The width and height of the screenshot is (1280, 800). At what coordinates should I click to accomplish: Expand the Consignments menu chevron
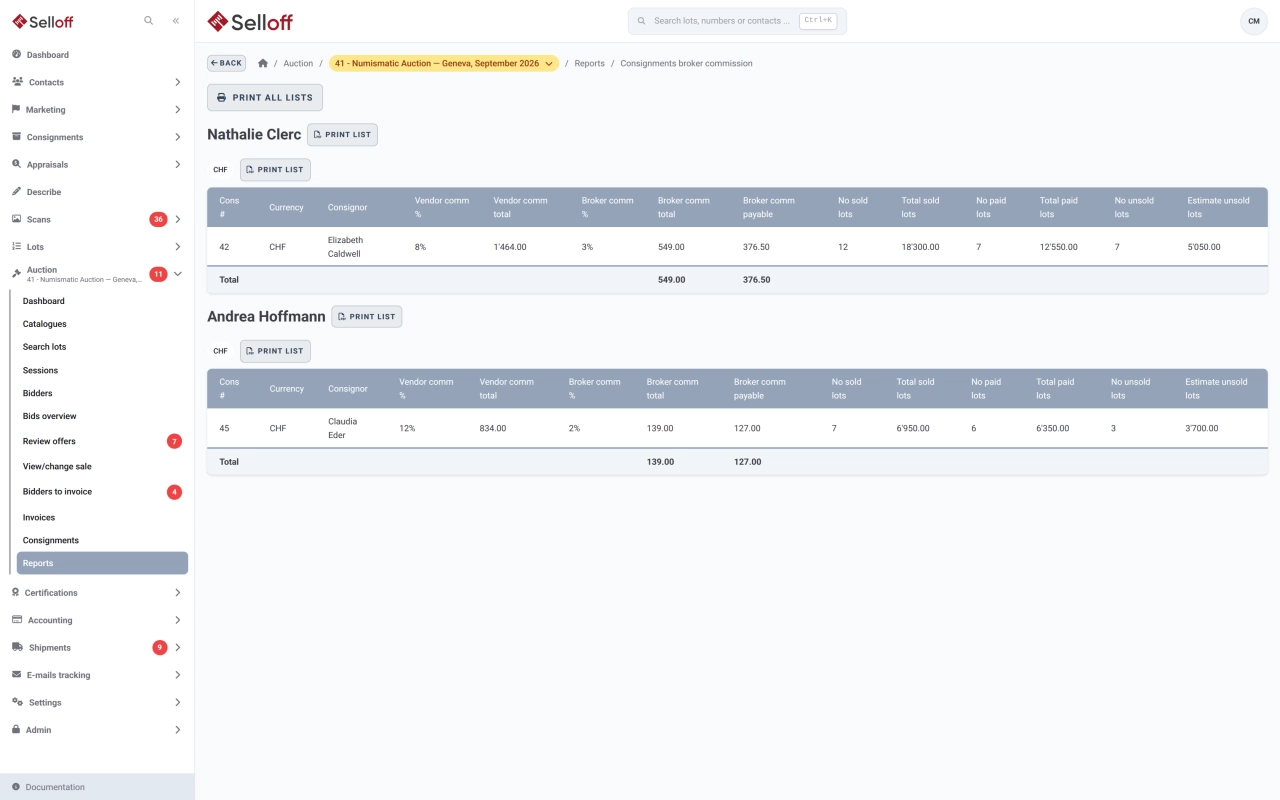tap(178, 137)
